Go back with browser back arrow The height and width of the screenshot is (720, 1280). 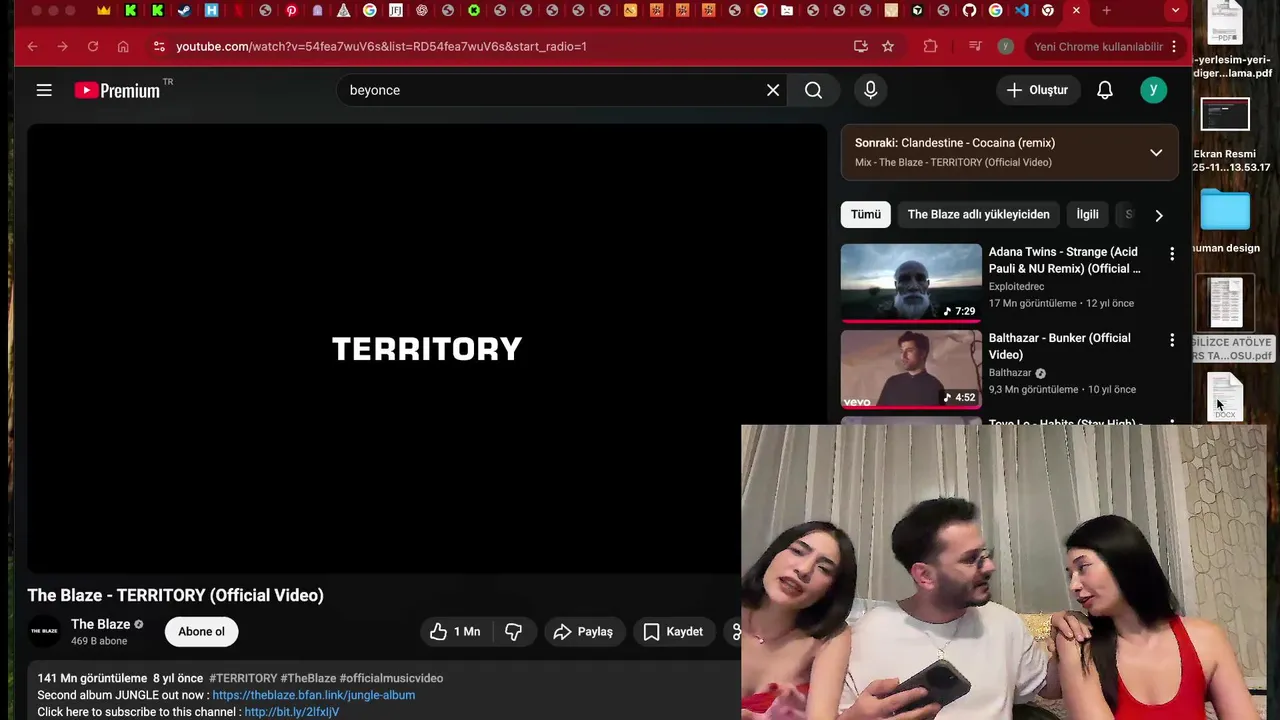tap(32, 46)
